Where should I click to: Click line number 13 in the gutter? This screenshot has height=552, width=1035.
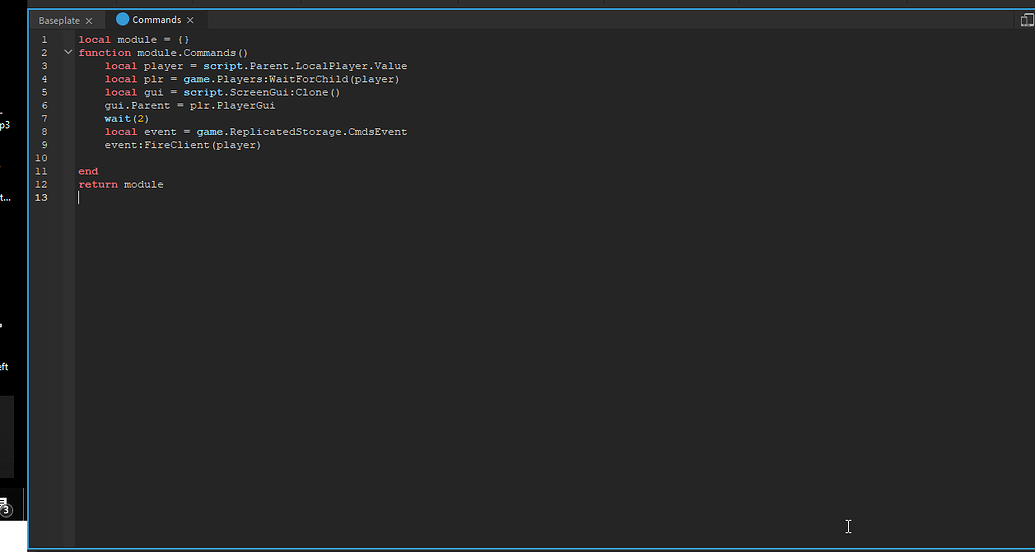coord(41,197)
